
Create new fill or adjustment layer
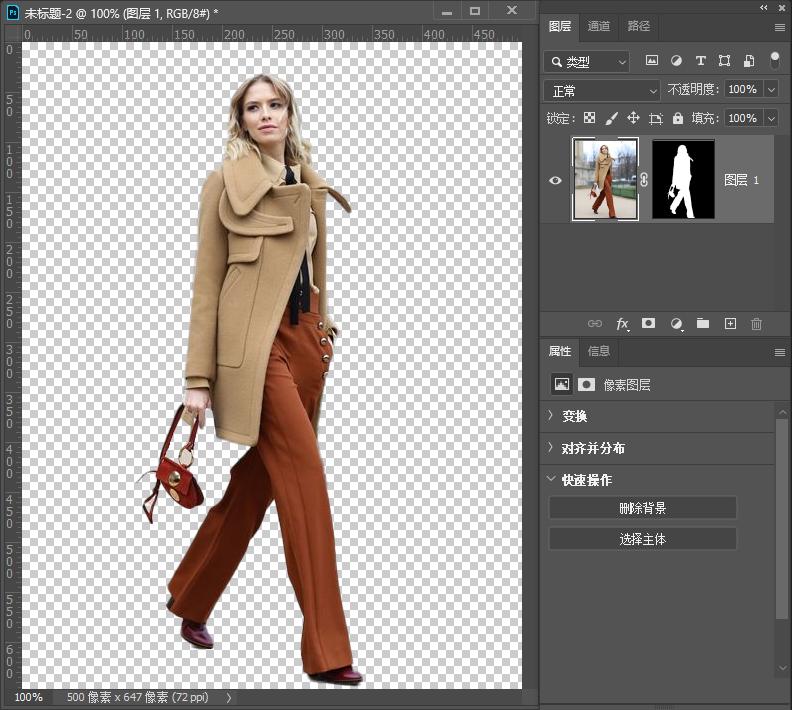(676, 324)
